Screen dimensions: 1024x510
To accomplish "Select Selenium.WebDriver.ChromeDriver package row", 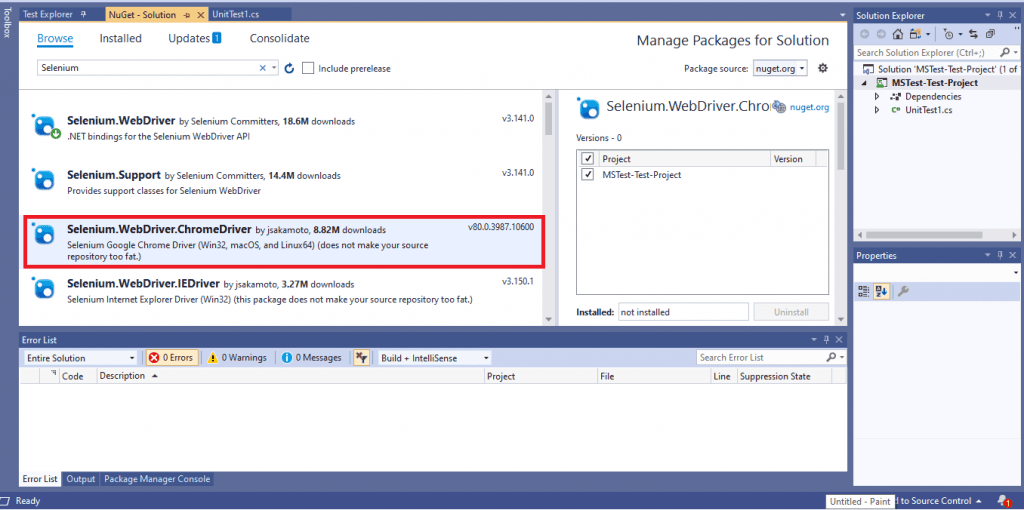I will pos(283,243).
